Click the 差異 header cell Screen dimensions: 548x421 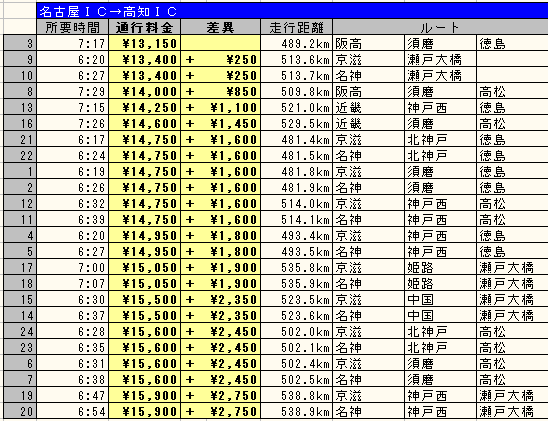[x=220, y=27]
